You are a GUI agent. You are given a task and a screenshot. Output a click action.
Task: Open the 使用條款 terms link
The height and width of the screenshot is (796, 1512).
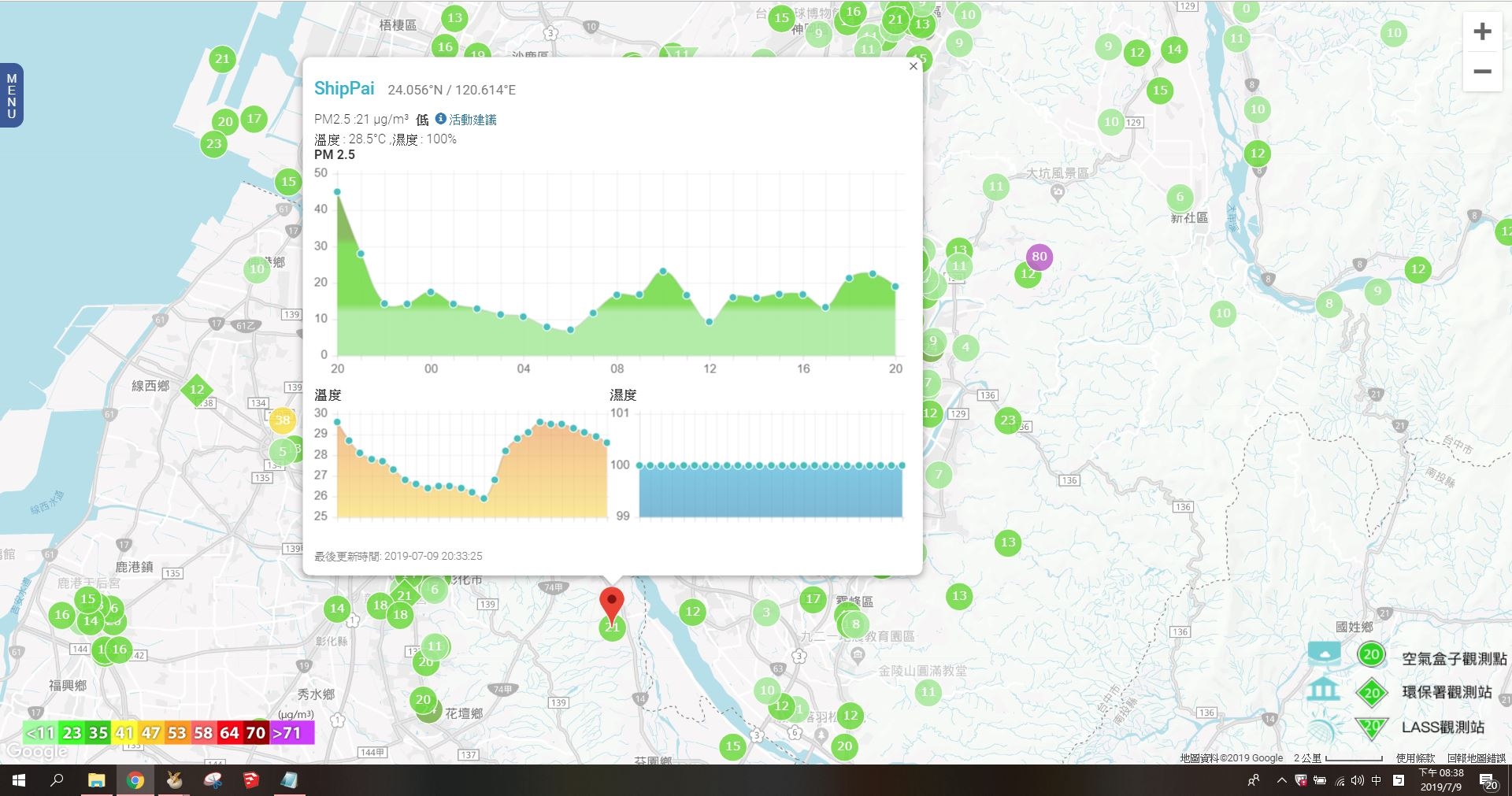coord(1416,758)
